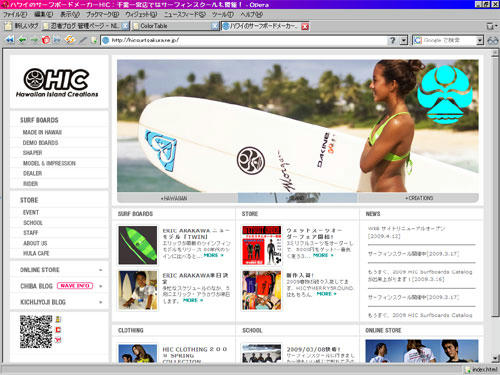Switch to the 忍者ブログ 管理ページ tab
Viewport: 500px width, 375px height.
pos(82,26)
